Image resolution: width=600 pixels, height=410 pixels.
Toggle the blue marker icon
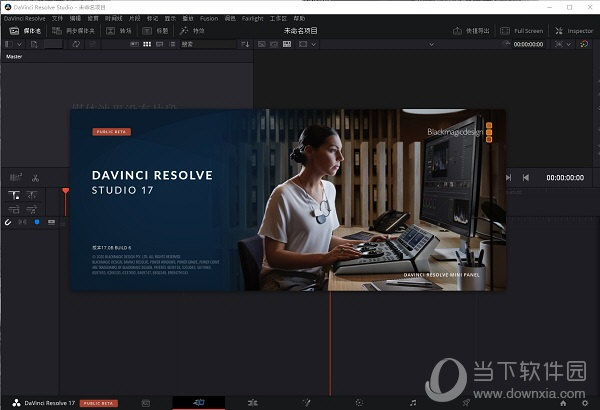[37, 222]
